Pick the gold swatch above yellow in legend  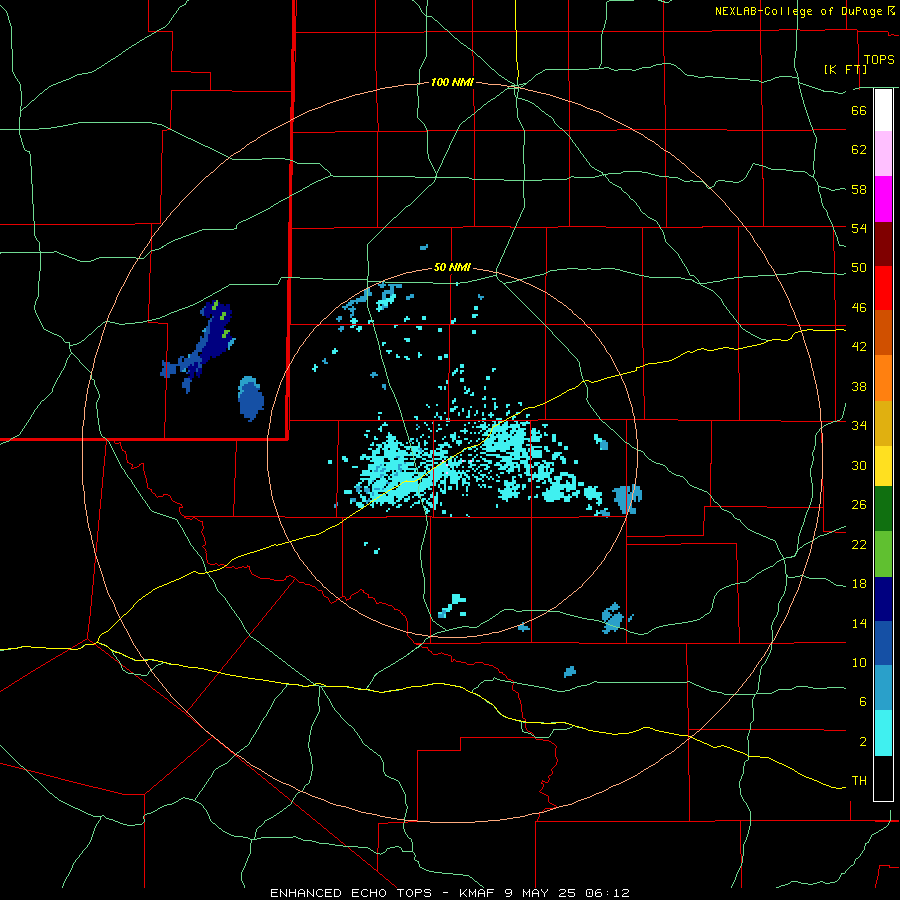(883, 423)
